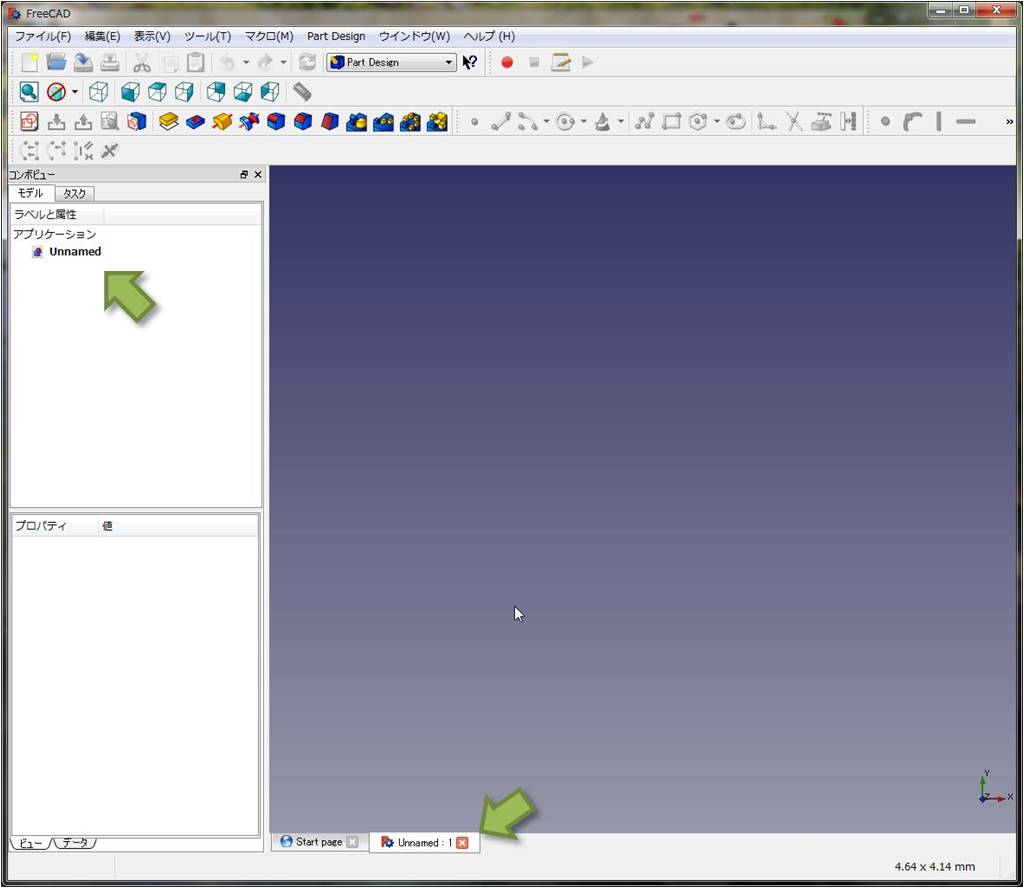
Task: Click the Revolution tool icon
Action: point(222,121)
